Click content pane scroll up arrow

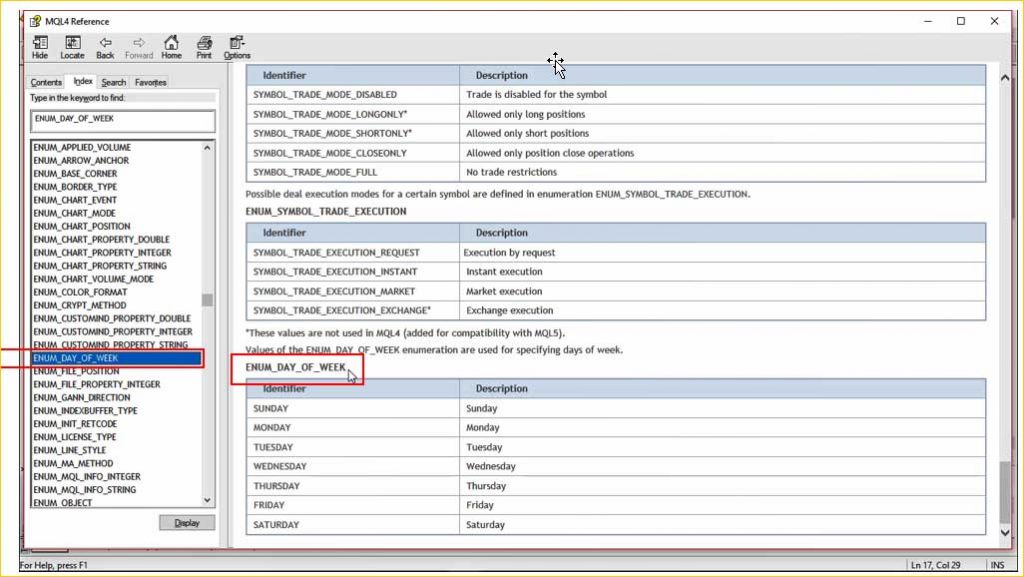click(x=1005, y=78)
